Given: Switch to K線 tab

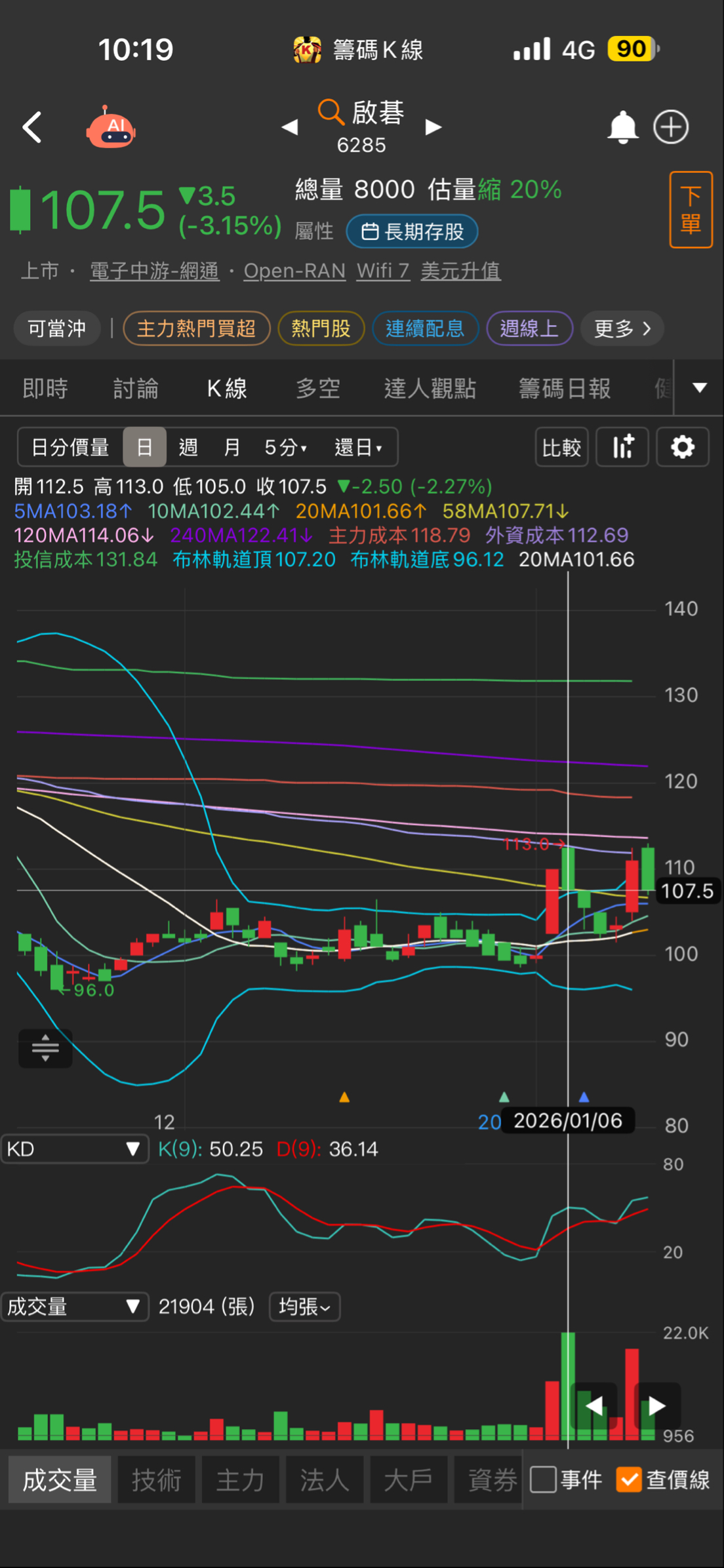Looking at the screenshot, I should (x=227, y=389).
